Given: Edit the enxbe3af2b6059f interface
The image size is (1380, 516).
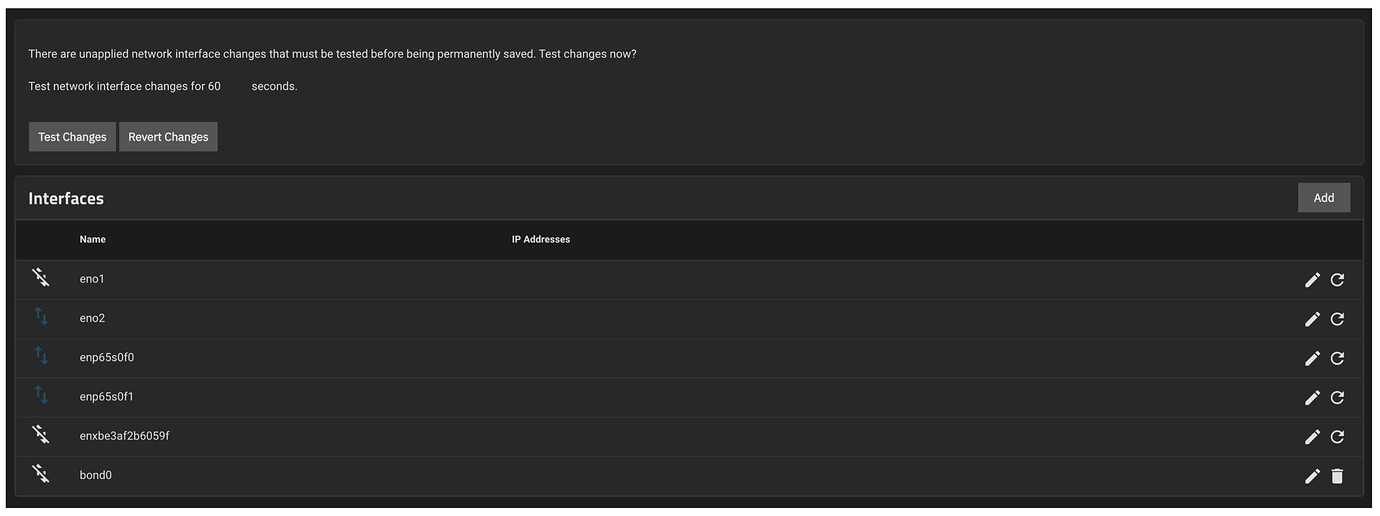Looking at the screenshot, I should tap(1313, 437).
